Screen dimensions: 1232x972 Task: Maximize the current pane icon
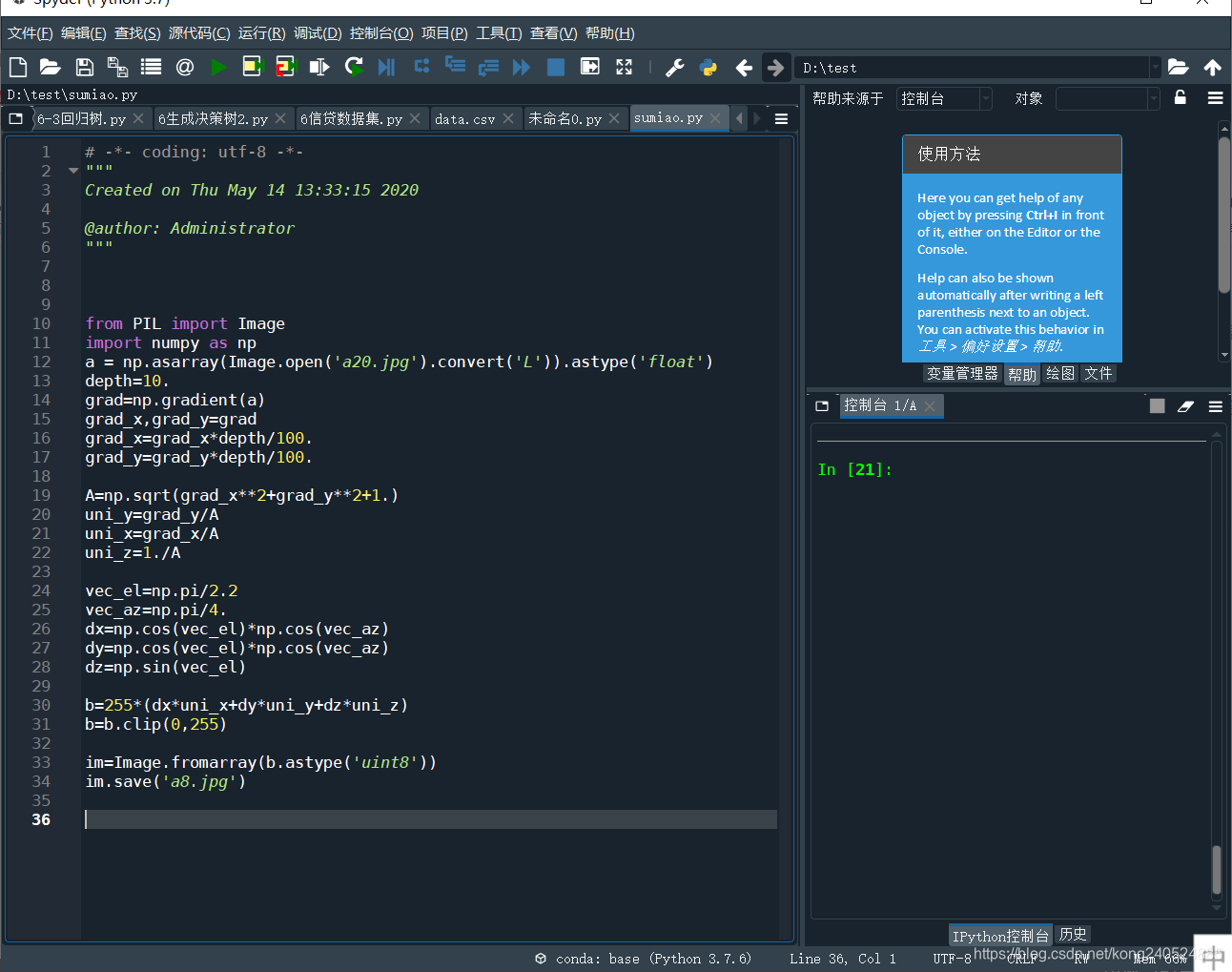[x=624, y=67]
